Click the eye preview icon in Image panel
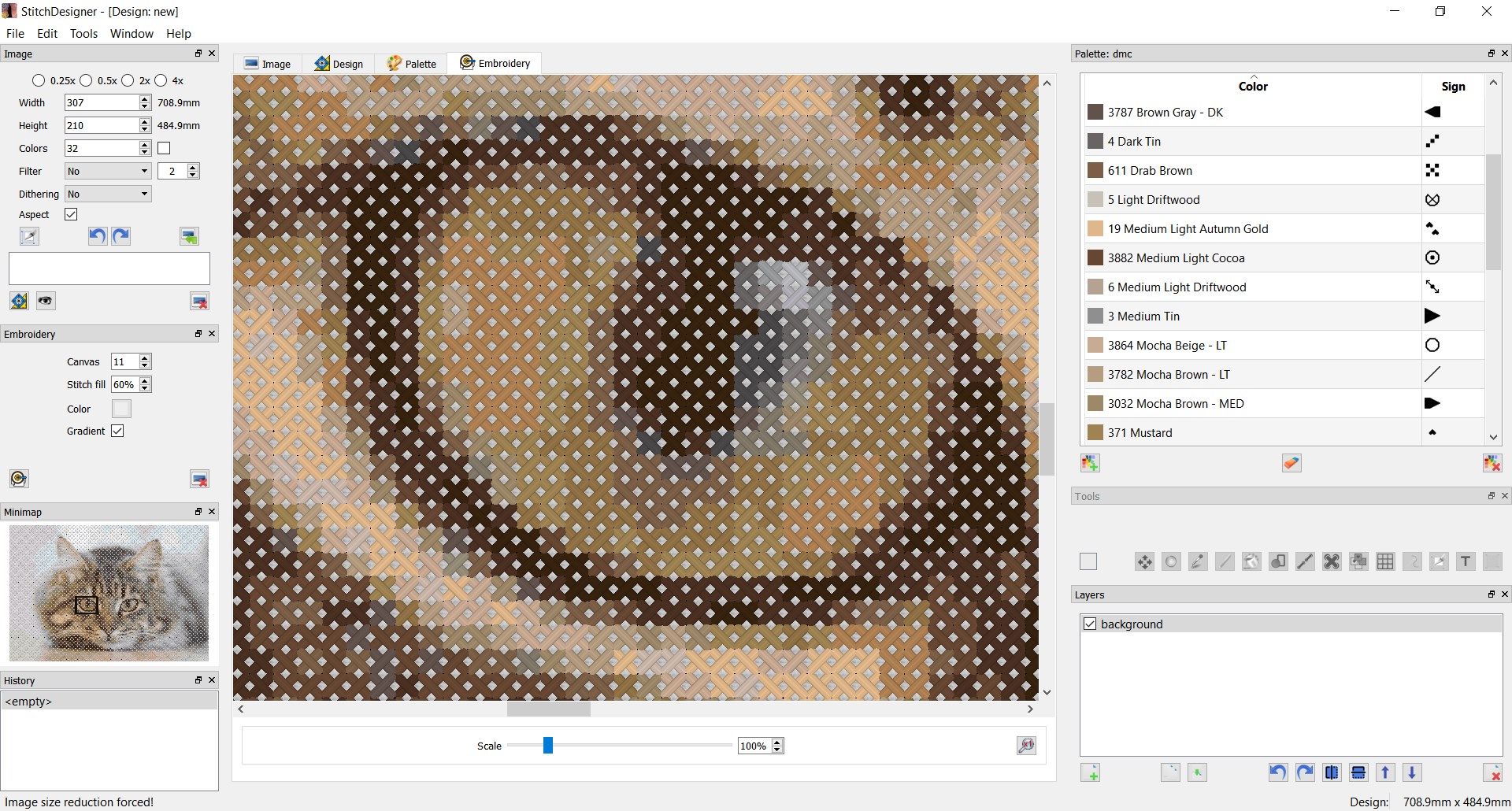Viewport: 1512px width, 811px height. (x=45, y=300)
